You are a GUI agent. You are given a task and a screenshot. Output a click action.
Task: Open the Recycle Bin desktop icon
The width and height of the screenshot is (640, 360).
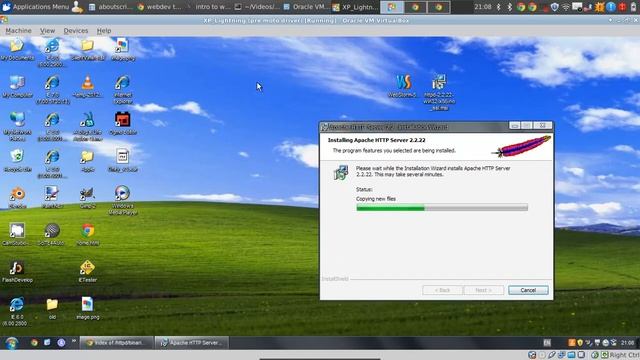pyautogui.click(x=17, y=160)
